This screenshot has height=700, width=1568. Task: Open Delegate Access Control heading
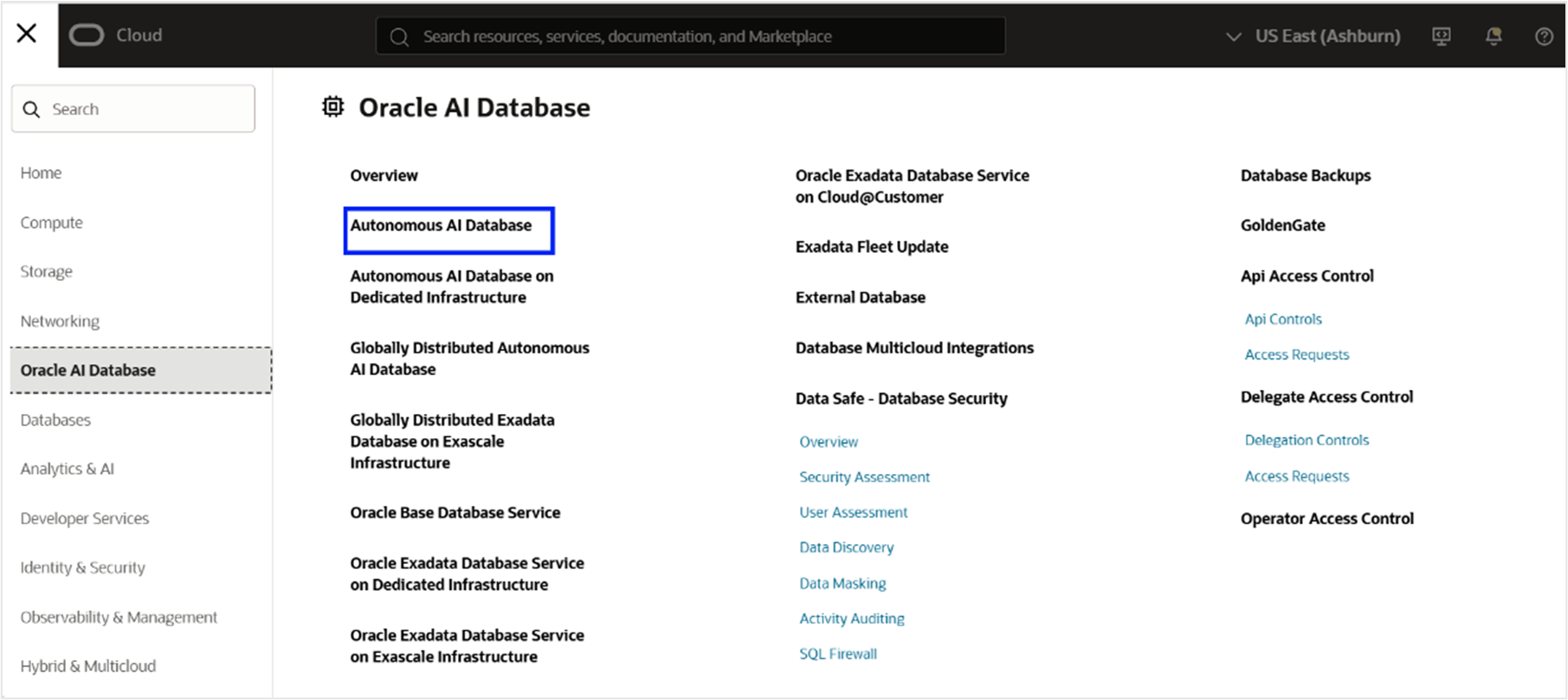click(x=1326, y=397)
